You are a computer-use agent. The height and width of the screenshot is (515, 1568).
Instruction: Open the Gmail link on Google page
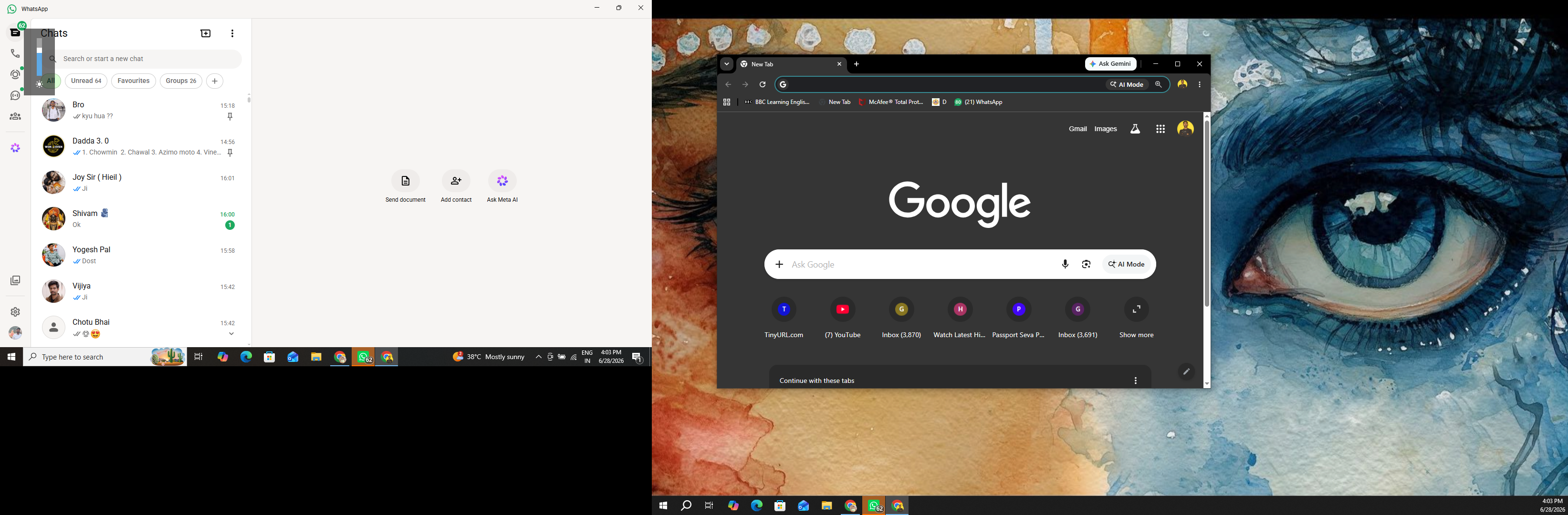coord(1077,129)
